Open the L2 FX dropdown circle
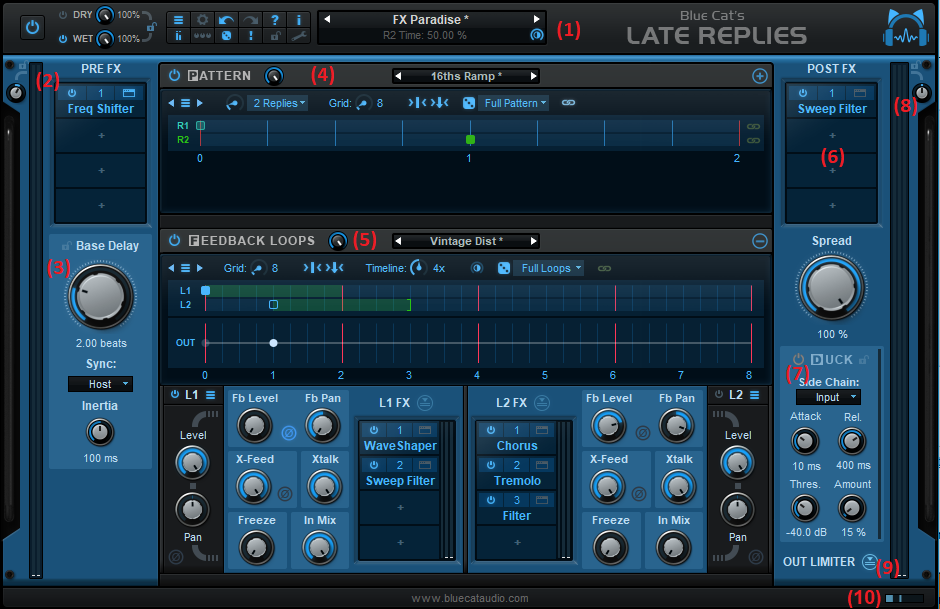Viewport: 940px width, 609px height. click(542, 403)
